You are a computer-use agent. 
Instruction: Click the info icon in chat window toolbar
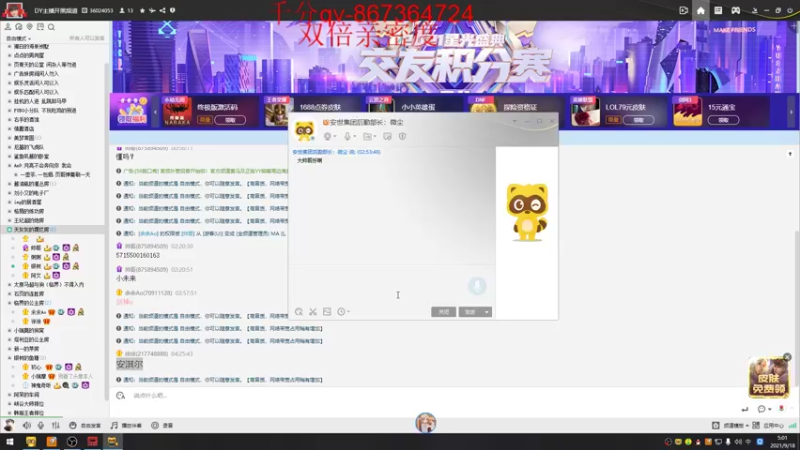click(403, 136)
